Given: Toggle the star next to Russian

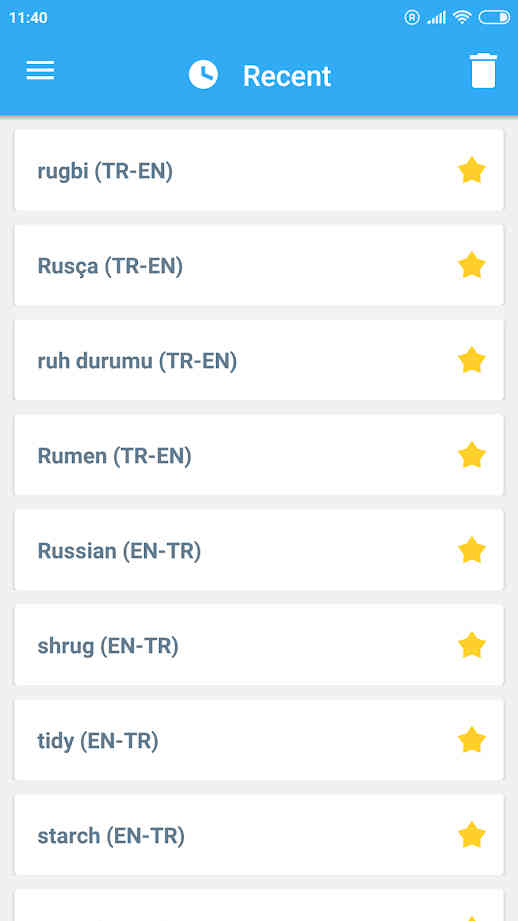Looking at the screenshot, I should pyautogui.click(x=472, y=551).
